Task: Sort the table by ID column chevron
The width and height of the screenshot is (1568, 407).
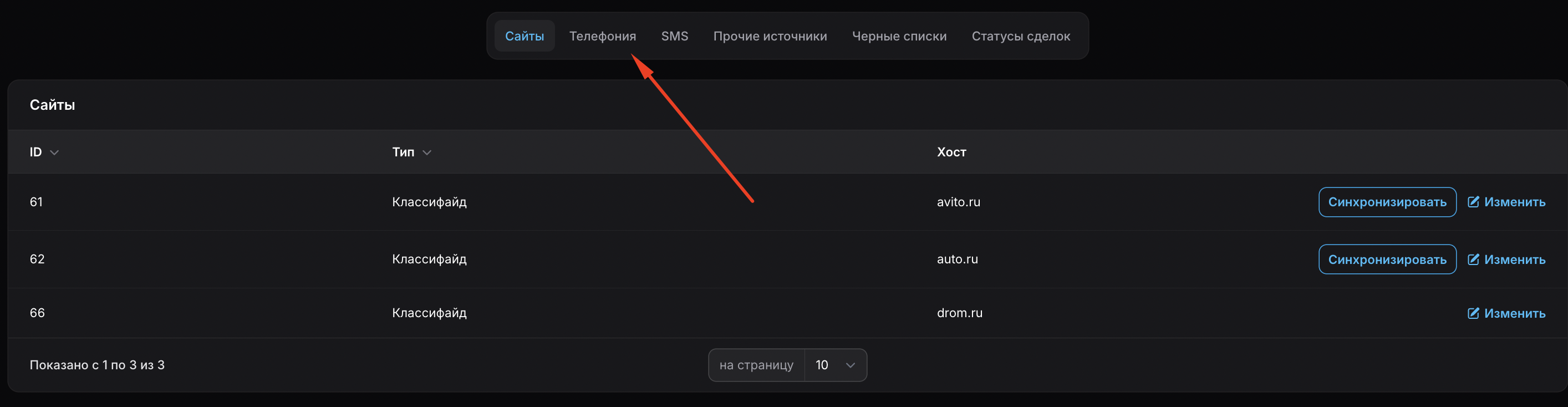Action: click(x=54, y=152)
